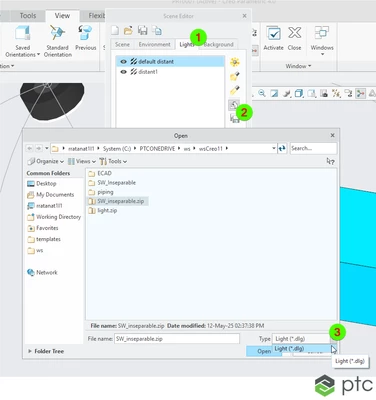Viewport: 376px width, 400px height.
Task: Close the Scene Editor dialog
Action: 244,16
